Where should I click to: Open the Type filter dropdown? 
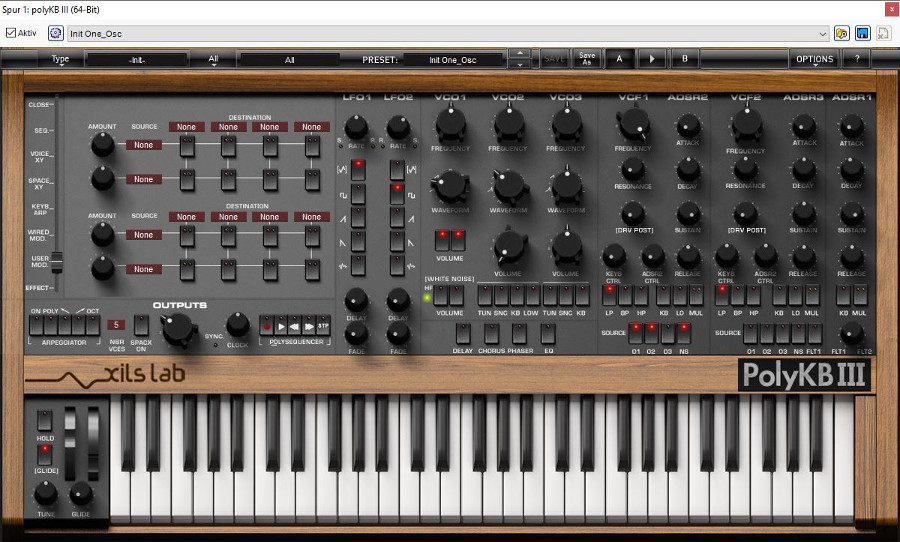coord(60,59)
